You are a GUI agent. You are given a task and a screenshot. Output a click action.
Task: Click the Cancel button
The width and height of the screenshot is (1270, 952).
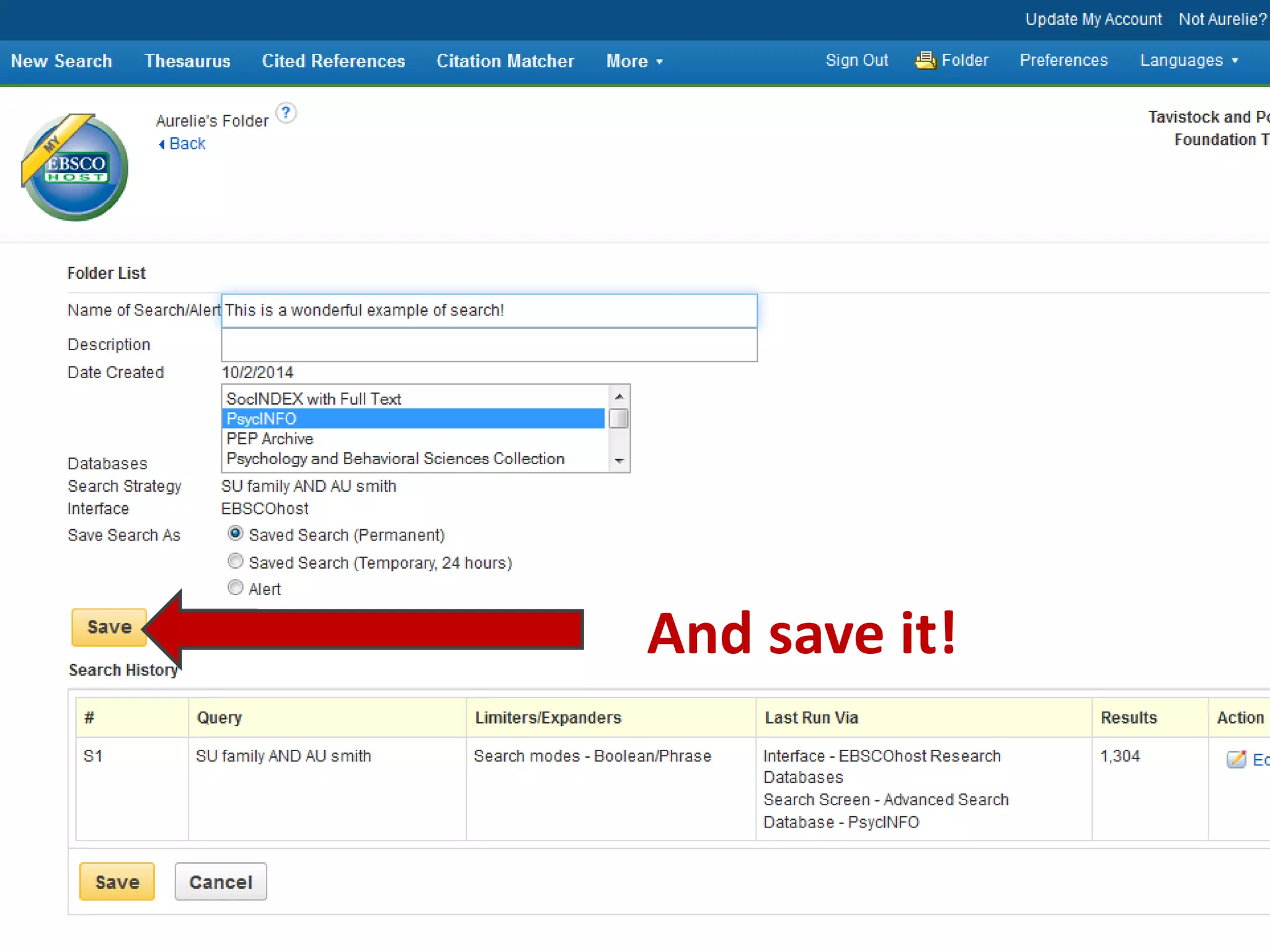[x=221, y=882]
